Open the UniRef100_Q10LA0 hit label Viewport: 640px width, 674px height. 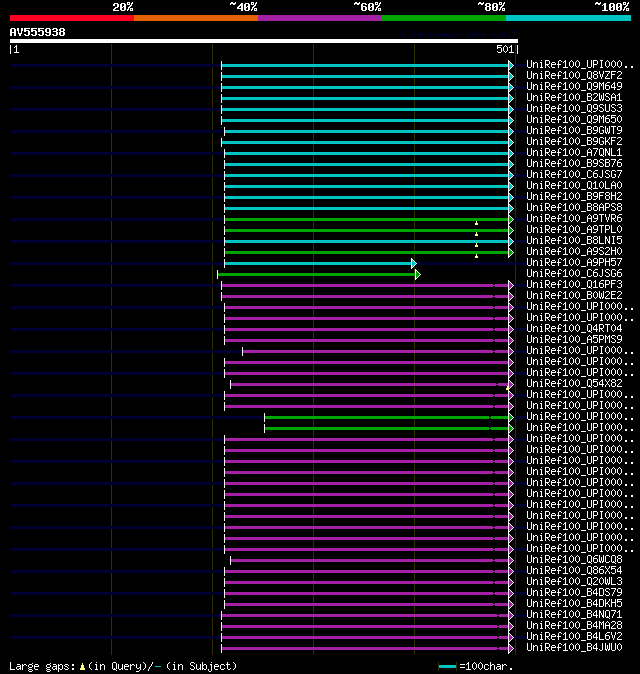pos(574,185)
